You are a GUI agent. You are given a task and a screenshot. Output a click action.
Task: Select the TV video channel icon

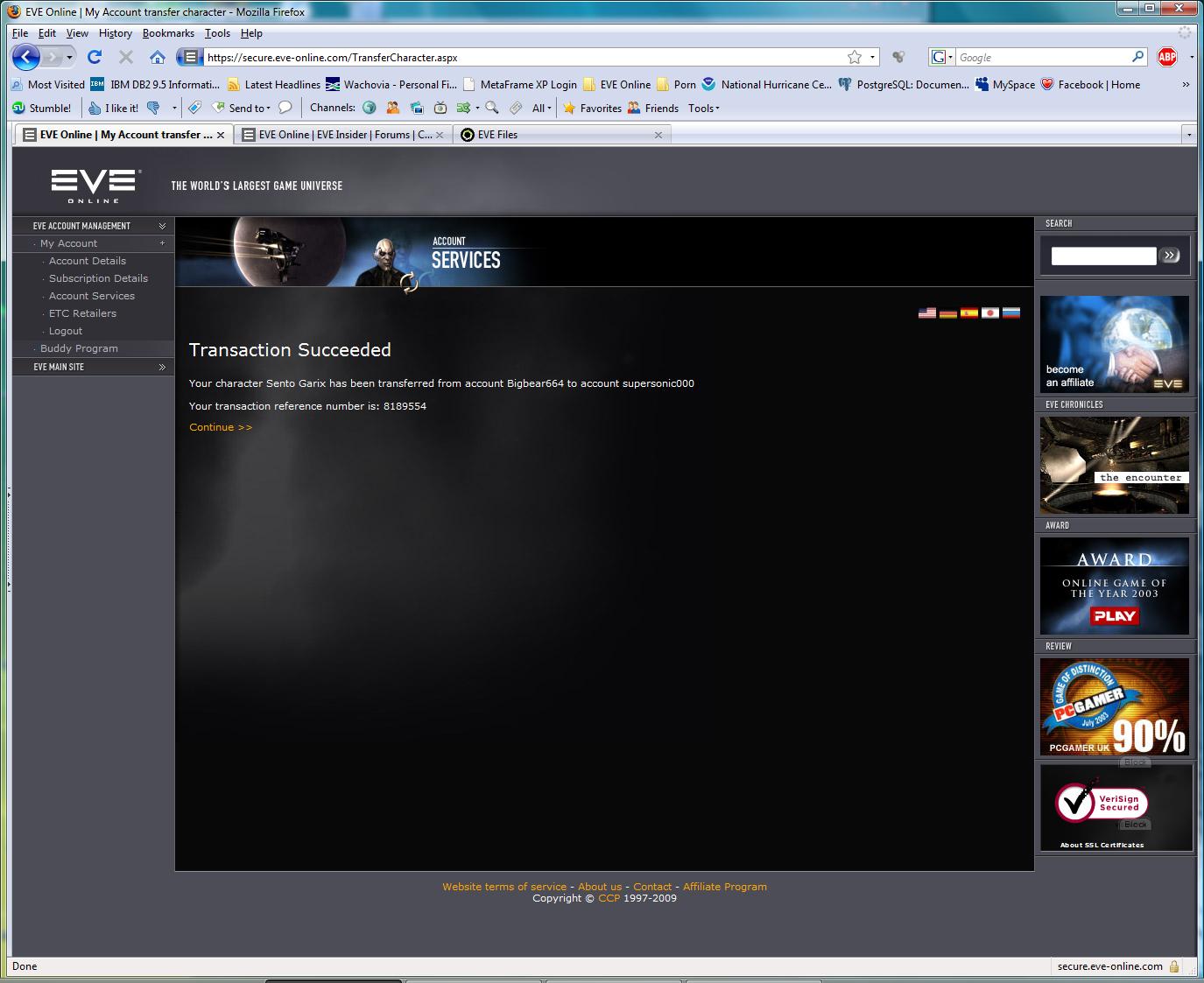tap(440, 109)
